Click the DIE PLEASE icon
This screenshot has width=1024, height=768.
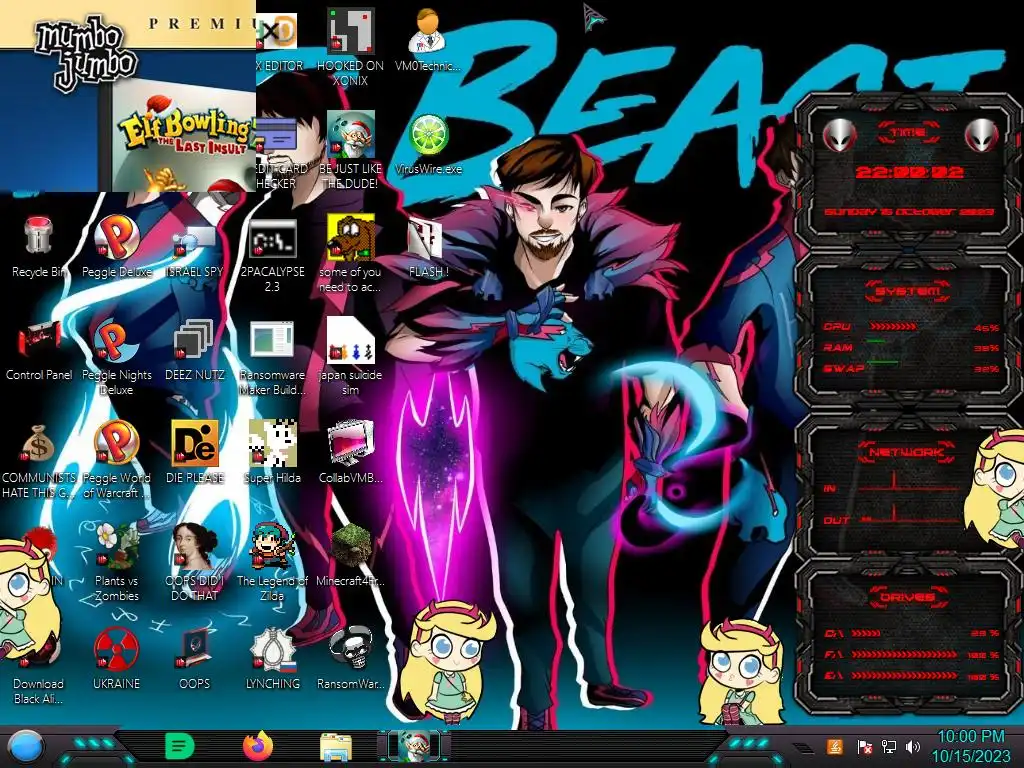click(x=195, y=444)
